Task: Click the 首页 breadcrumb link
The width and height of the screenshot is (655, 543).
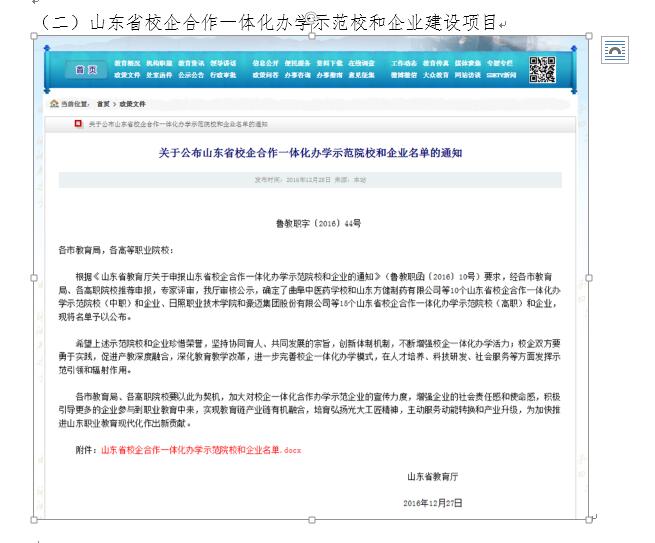Action: (103, 103)
